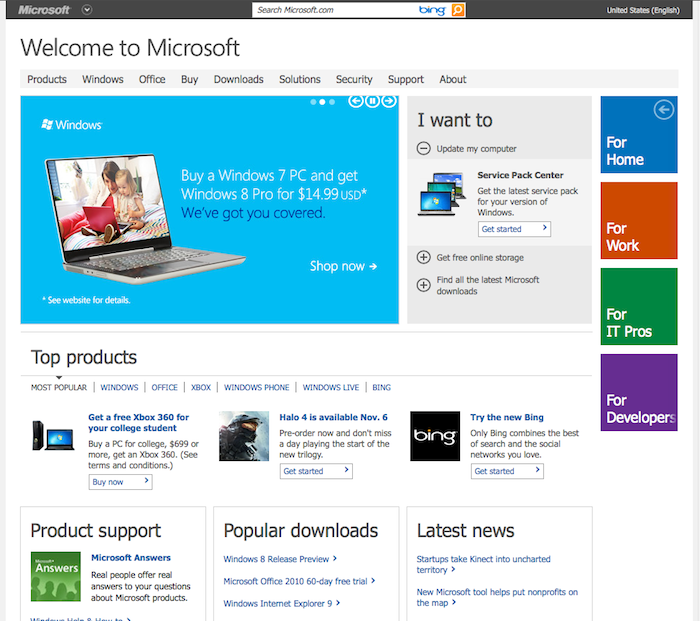Image resolution: width=700 pixels, height=621 pixels.
Task: Go to previous banner slide arrow
Action: [x=356, y=101]
